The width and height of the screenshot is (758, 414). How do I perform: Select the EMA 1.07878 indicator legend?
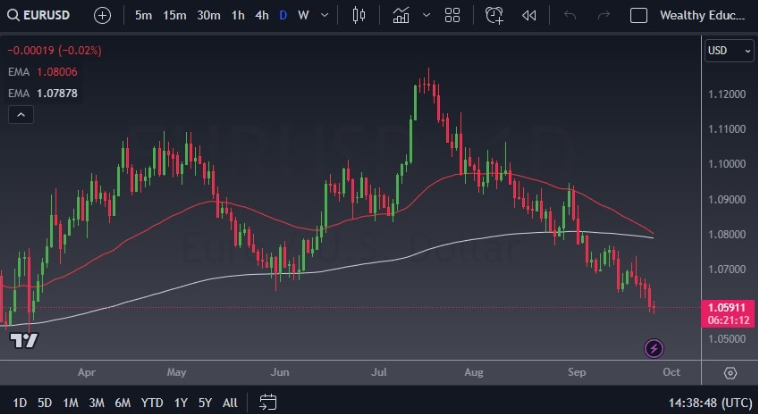(43, 93)
